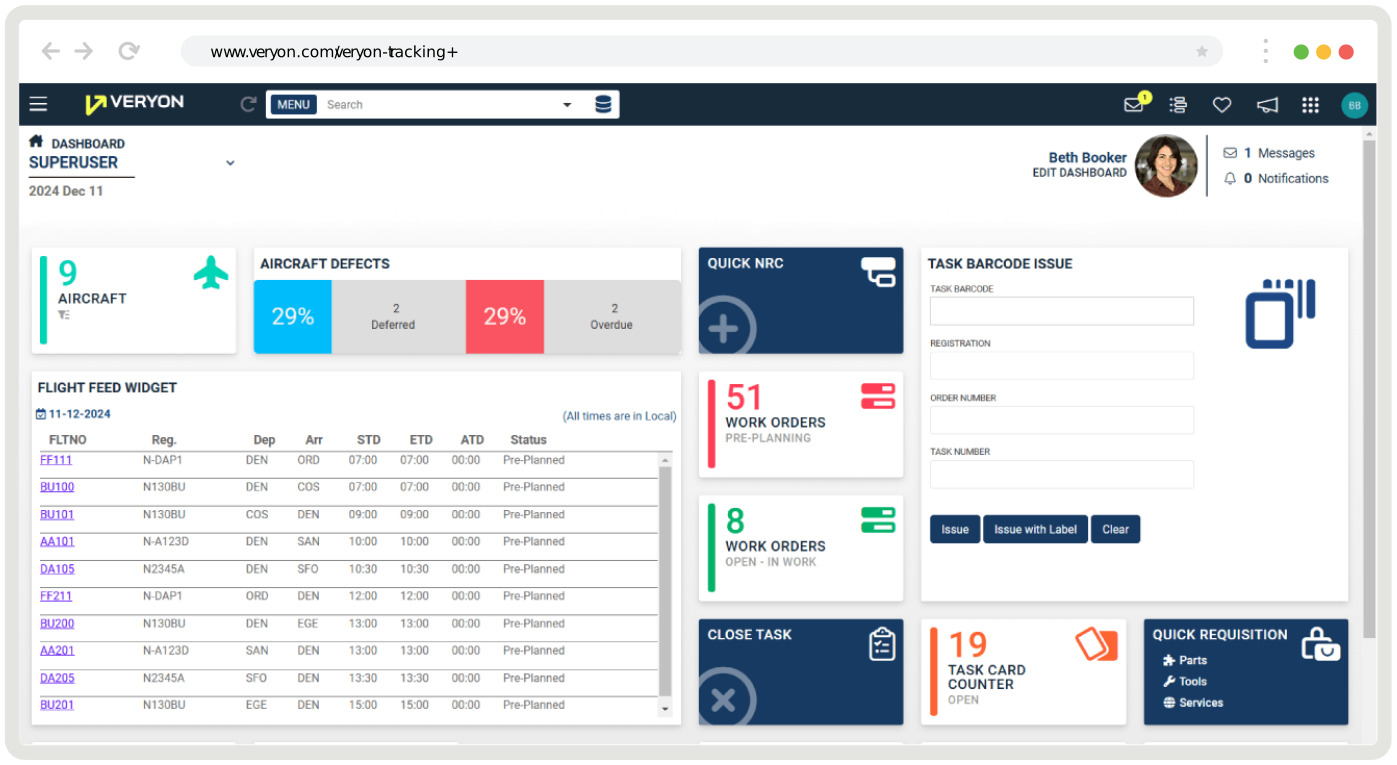Click the green work orders in-work icon

[x=878, y=520]
